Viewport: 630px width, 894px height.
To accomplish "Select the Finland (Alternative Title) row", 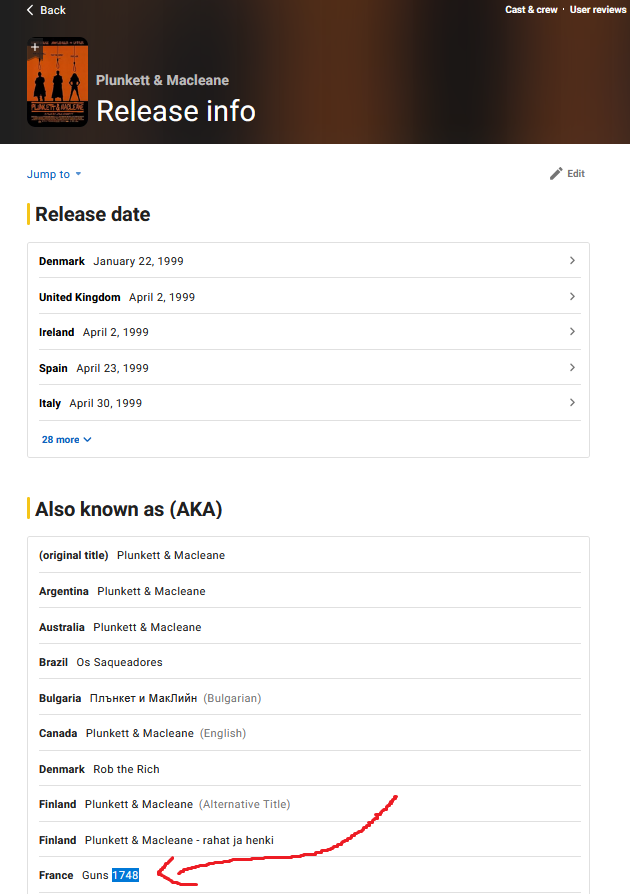I will point(310,804).
